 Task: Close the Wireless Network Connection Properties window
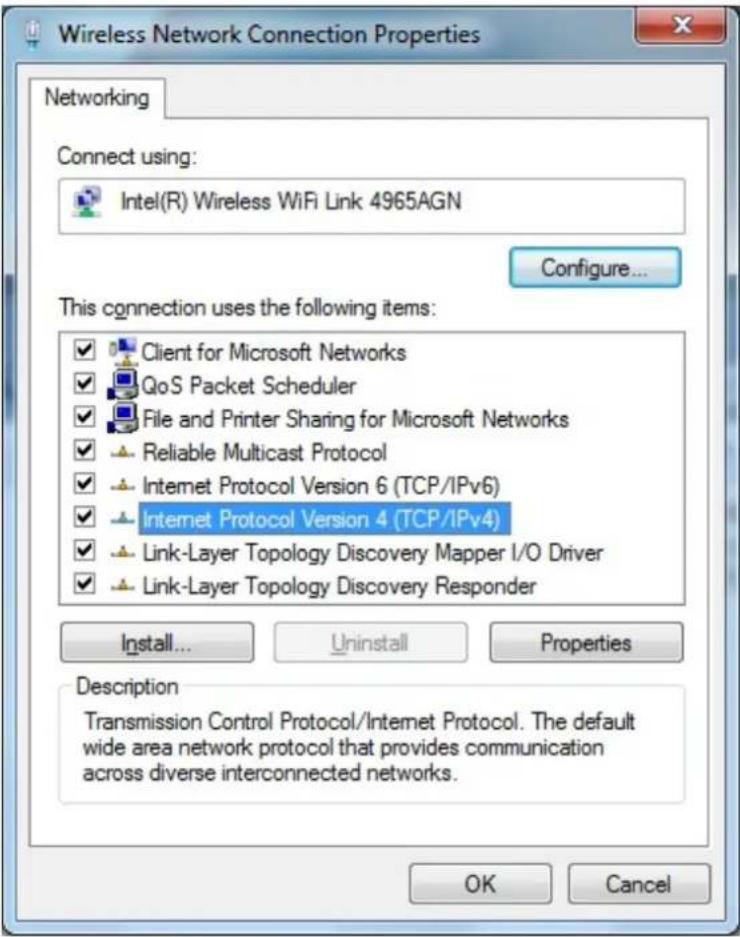680,26
